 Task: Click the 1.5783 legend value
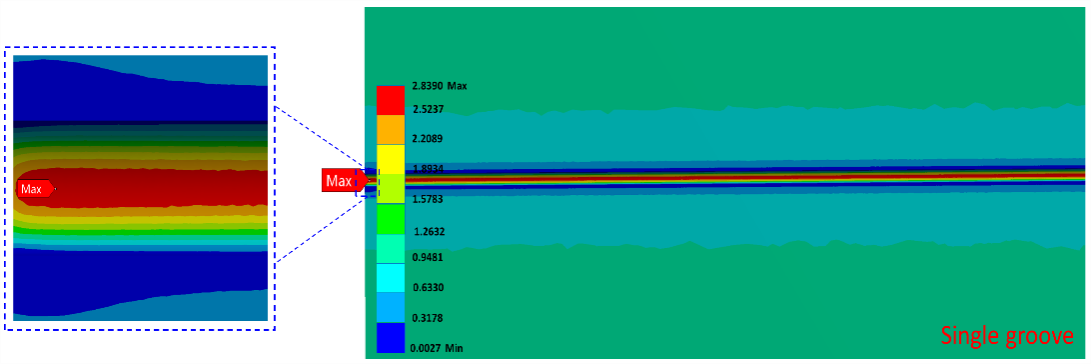pyautogui.click(x=428, y=199)
